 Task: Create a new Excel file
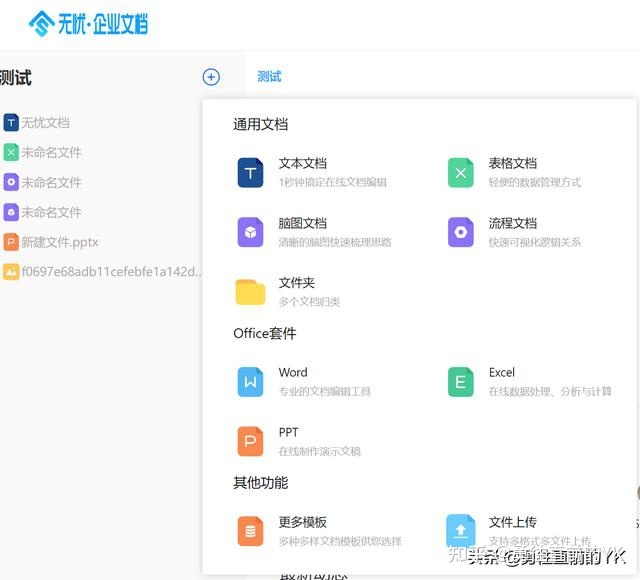click(502, 372)
